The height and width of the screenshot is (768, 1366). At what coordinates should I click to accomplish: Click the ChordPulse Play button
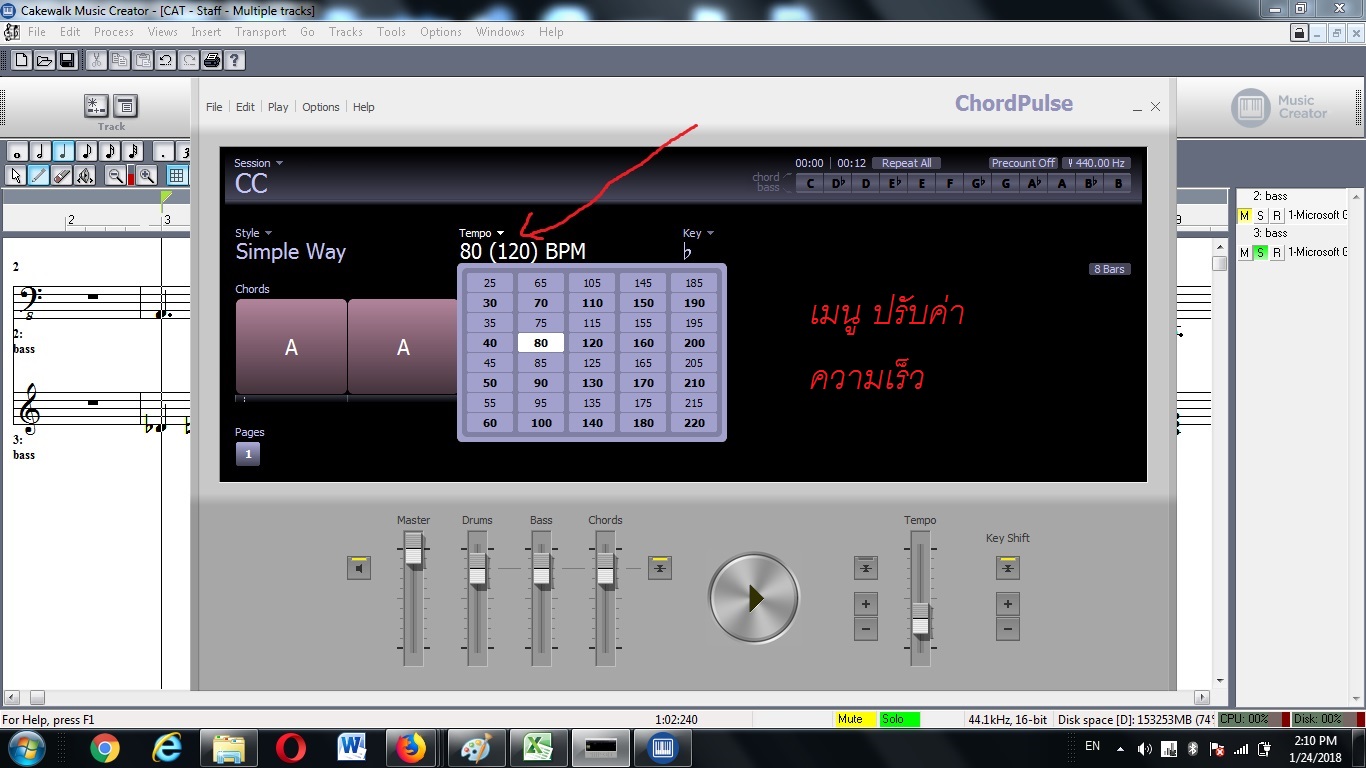(754, 598)
